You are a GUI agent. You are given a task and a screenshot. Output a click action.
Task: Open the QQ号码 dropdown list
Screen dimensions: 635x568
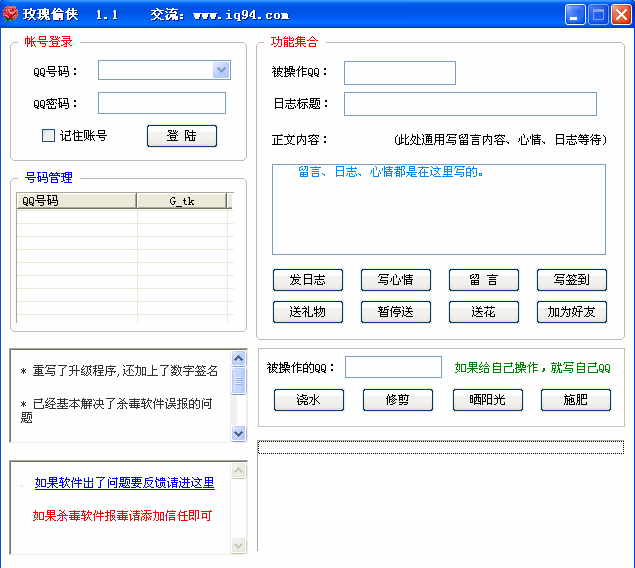point(221,70)
